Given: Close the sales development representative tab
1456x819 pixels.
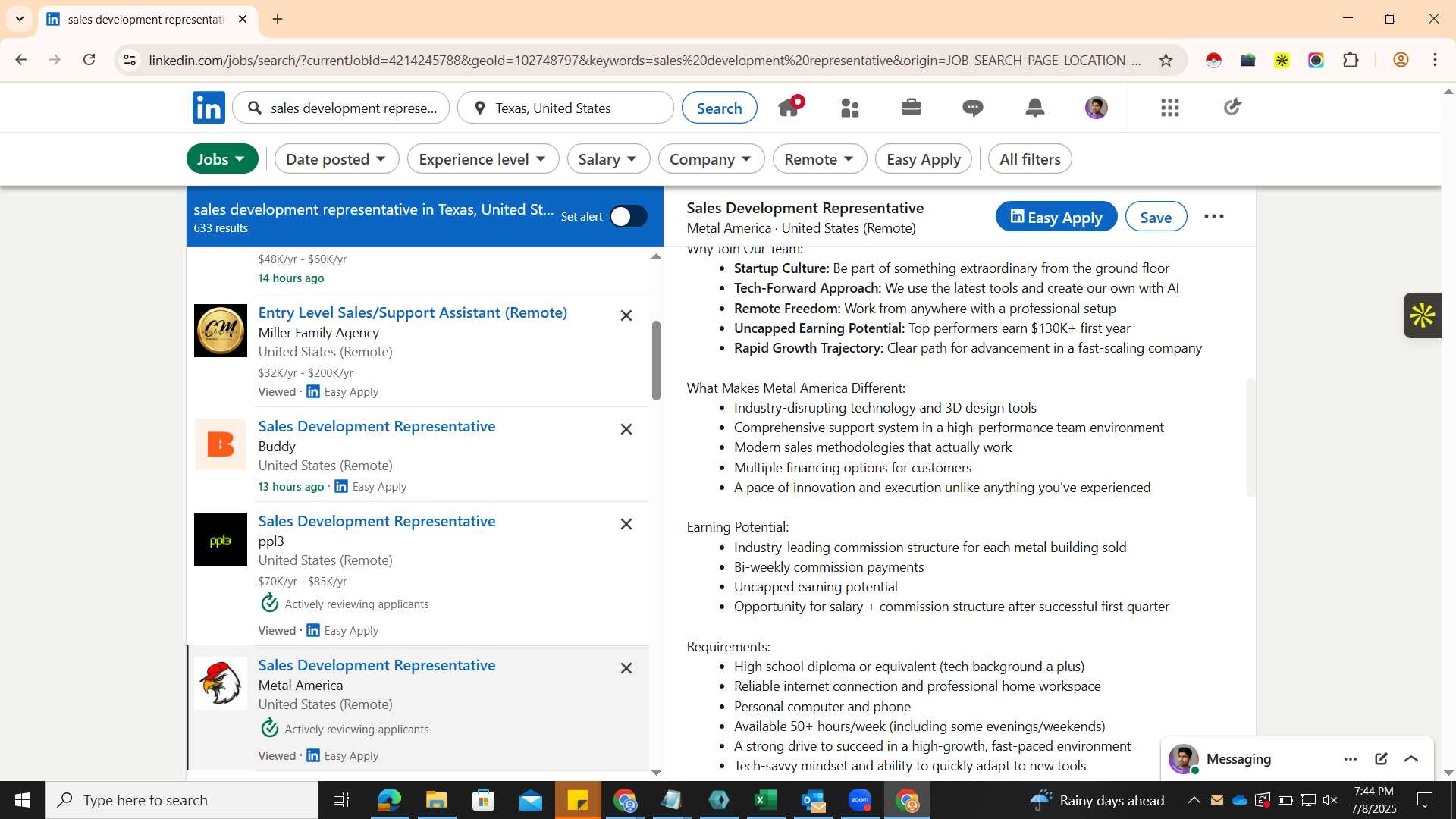Looking at the screenshot, I should tap(243, 19).
